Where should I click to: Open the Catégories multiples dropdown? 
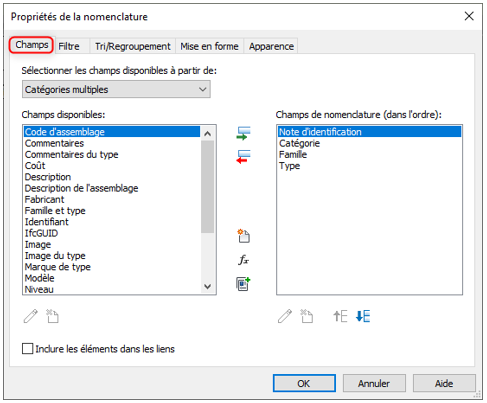[116, 89]
